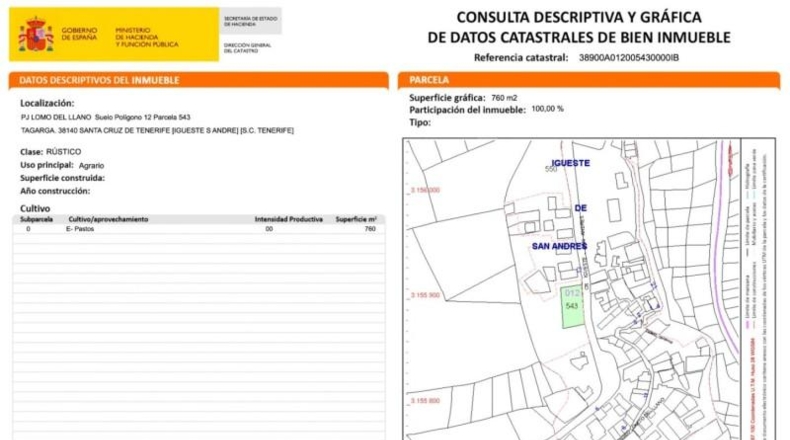Click the 'Superficie m²' column header

pos(356,219)
